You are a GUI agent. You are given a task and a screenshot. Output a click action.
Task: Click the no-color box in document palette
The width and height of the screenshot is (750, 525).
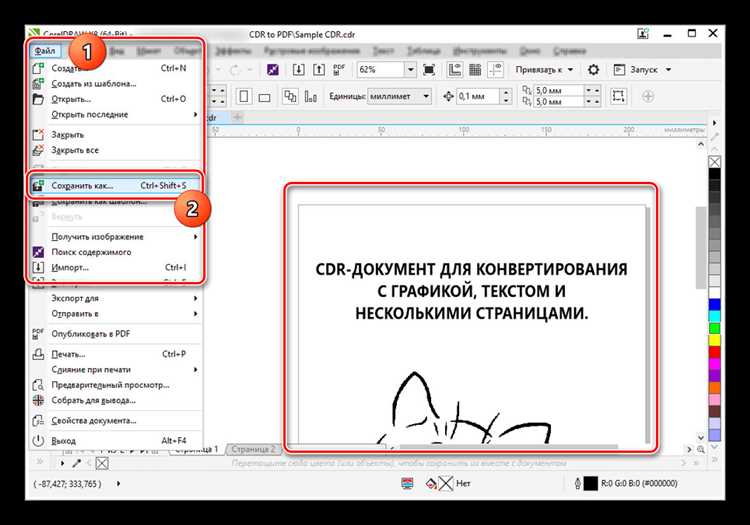pyautogui.click(x=102, y=463)
